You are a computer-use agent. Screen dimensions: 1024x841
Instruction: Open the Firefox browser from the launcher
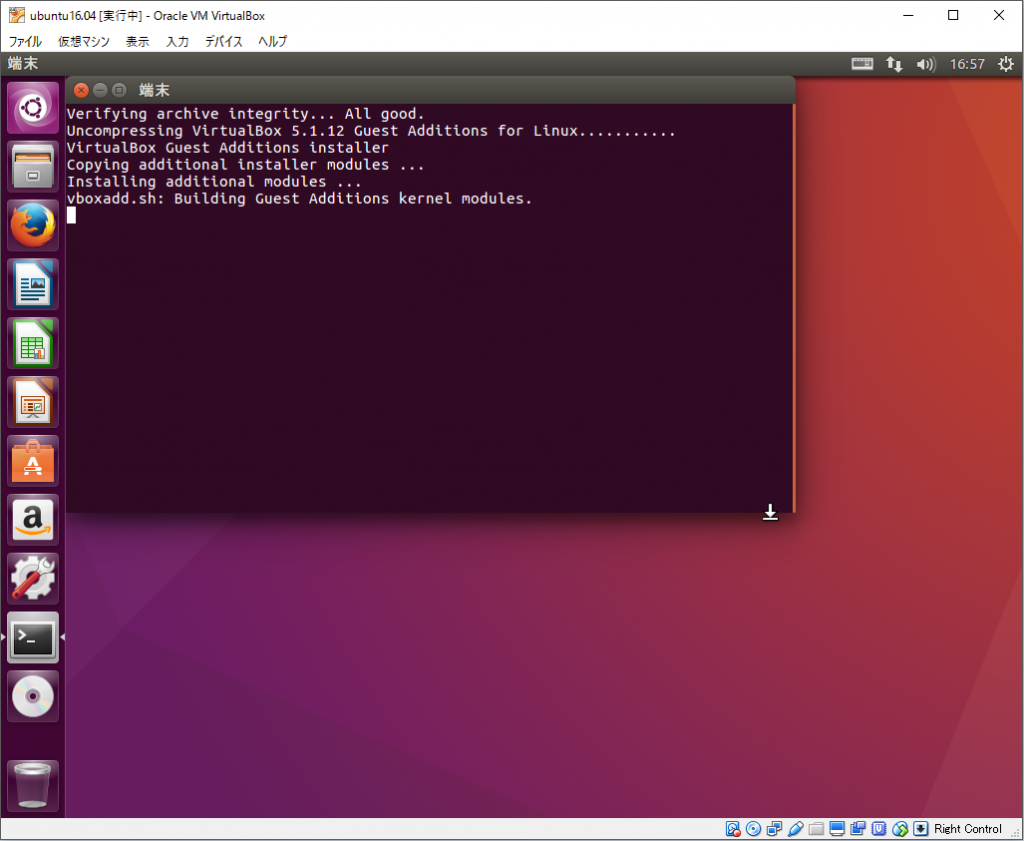[x=33, y=225]
